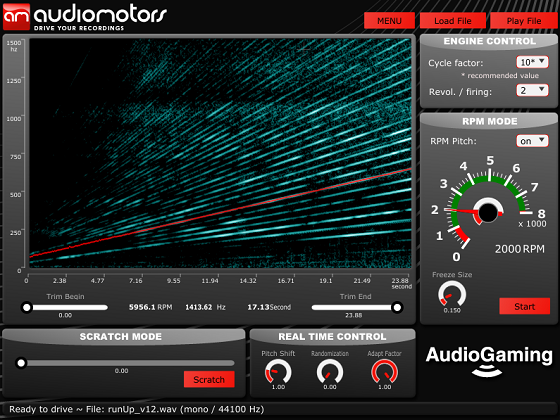Click the Scratch Mode slider handle
Viewport: 560px width, 420px height.
[21, 363]
